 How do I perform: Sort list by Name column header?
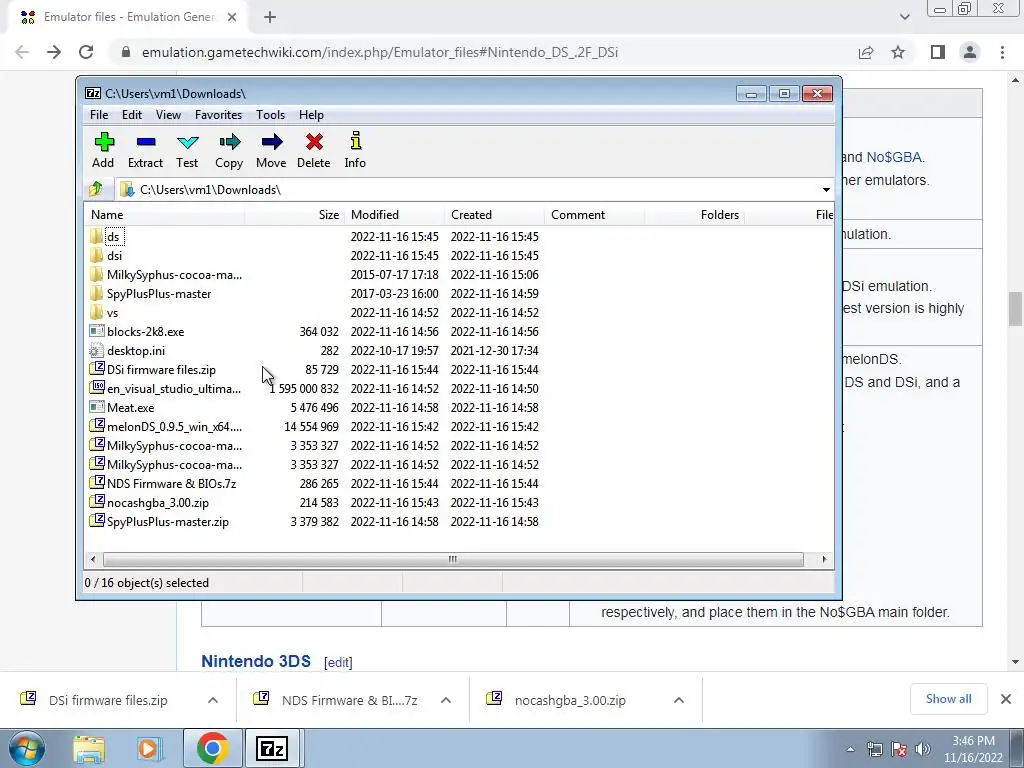(x=164, y=215)
